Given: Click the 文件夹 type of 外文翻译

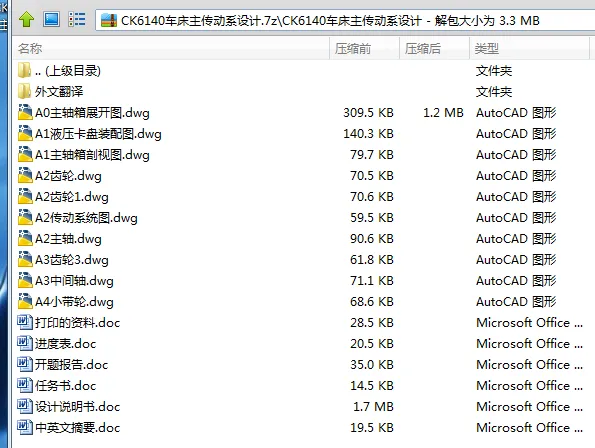Looking at the screenshot, I should coord(494,92).
